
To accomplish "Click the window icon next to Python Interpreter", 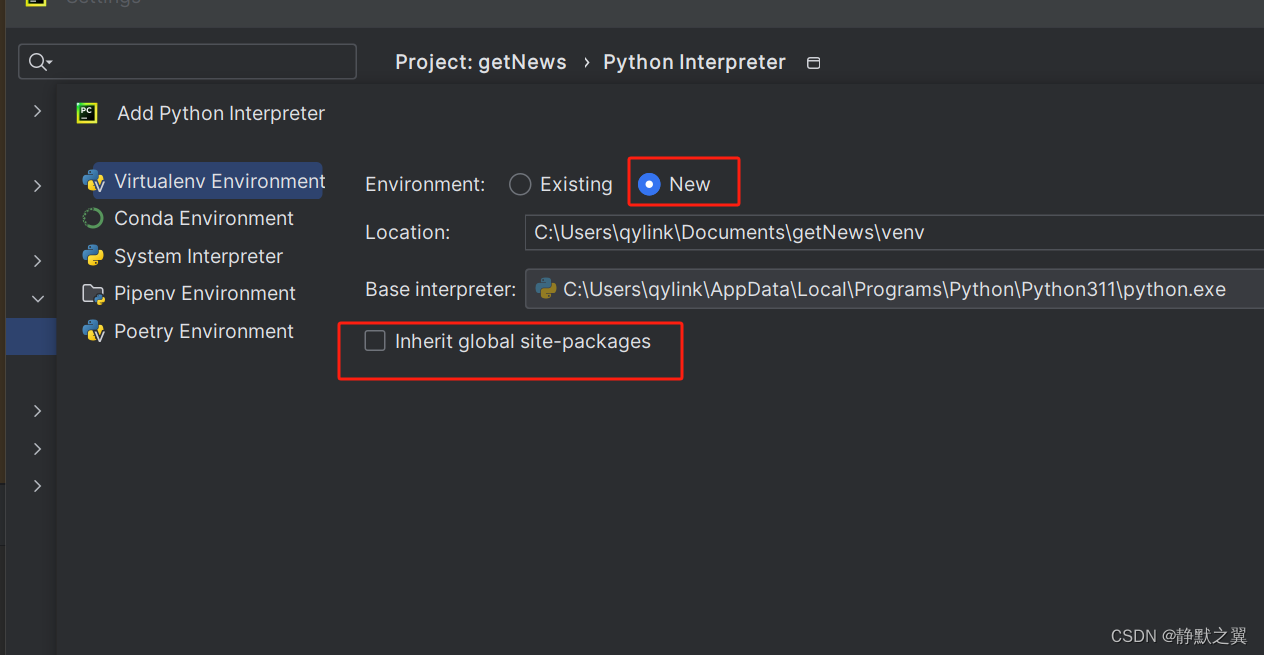I will tap(814, 63).
